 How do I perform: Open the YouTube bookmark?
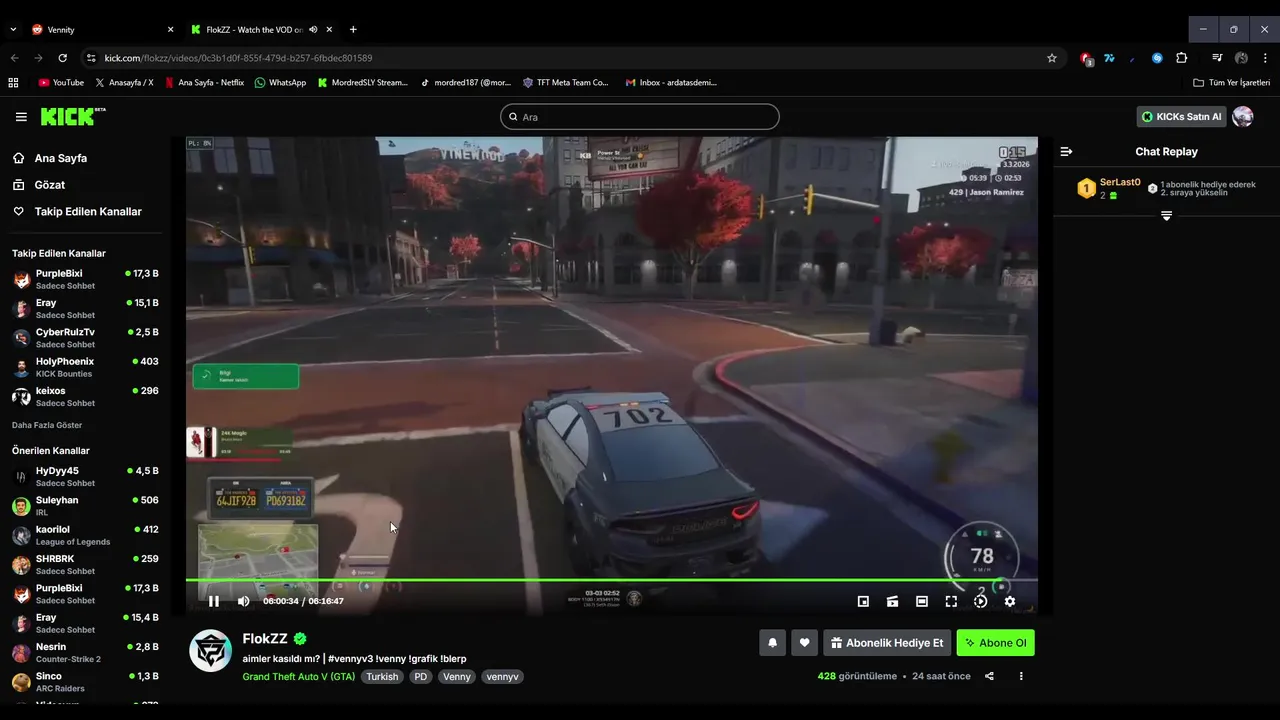pyautogui.click(x=61, y=83)
